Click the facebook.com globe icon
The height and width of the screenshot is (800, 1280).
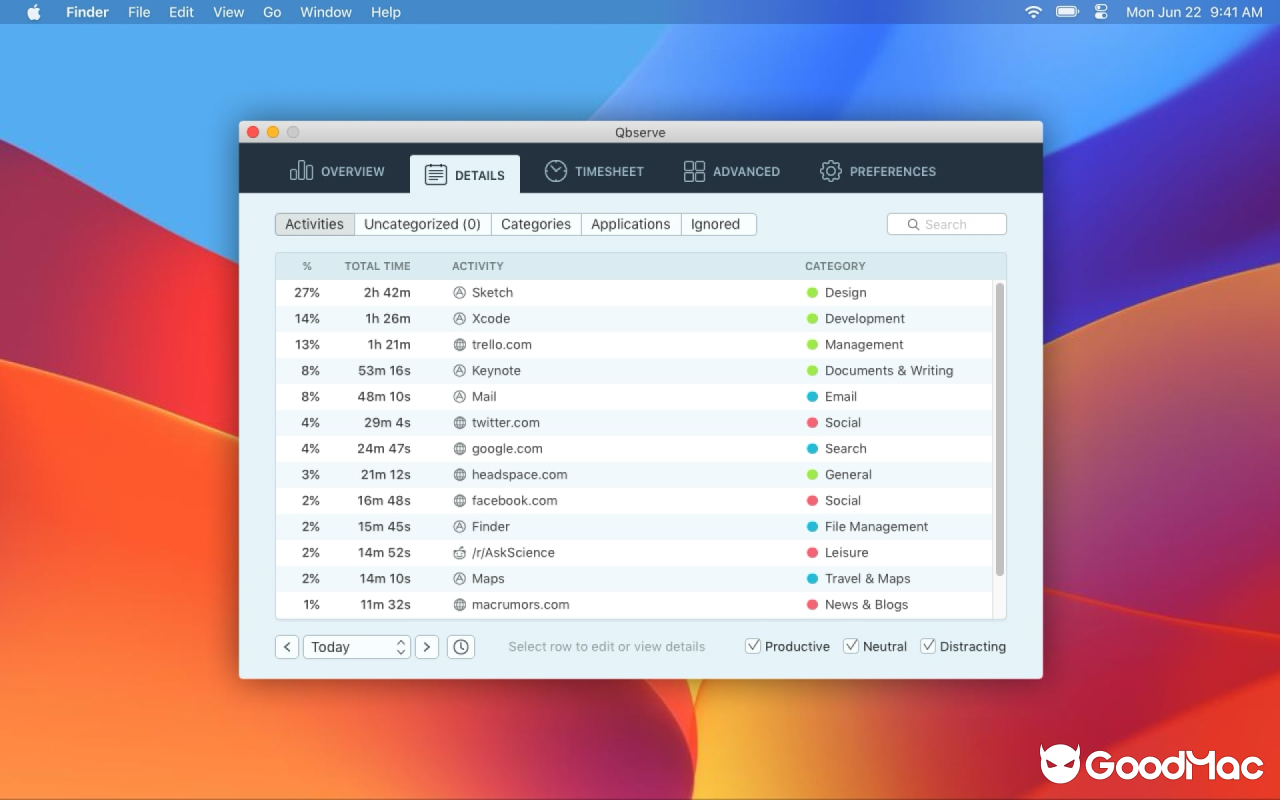click(460, 501)
